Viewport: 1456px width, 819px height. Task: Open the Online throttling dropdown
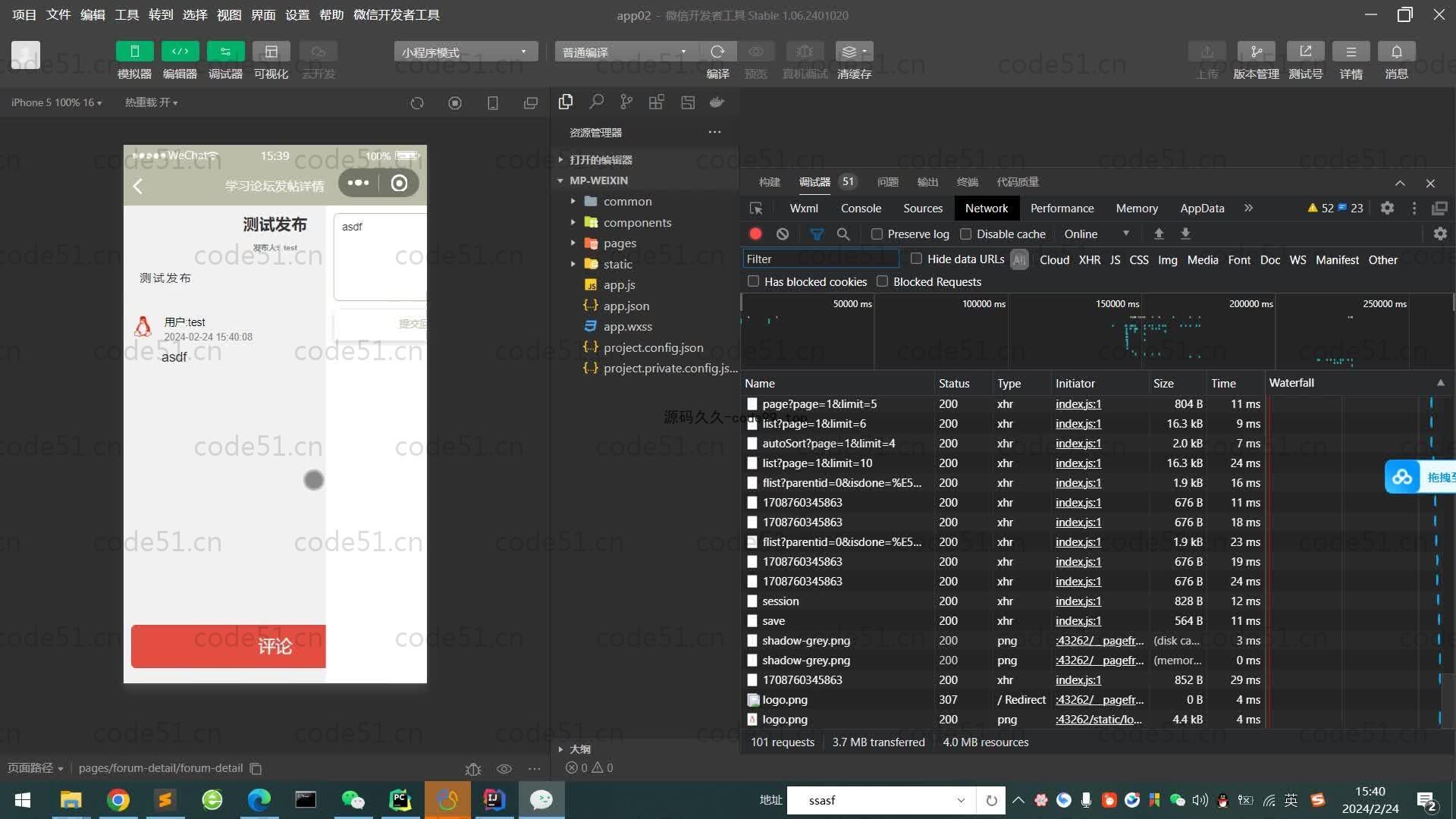[1097, 234]
